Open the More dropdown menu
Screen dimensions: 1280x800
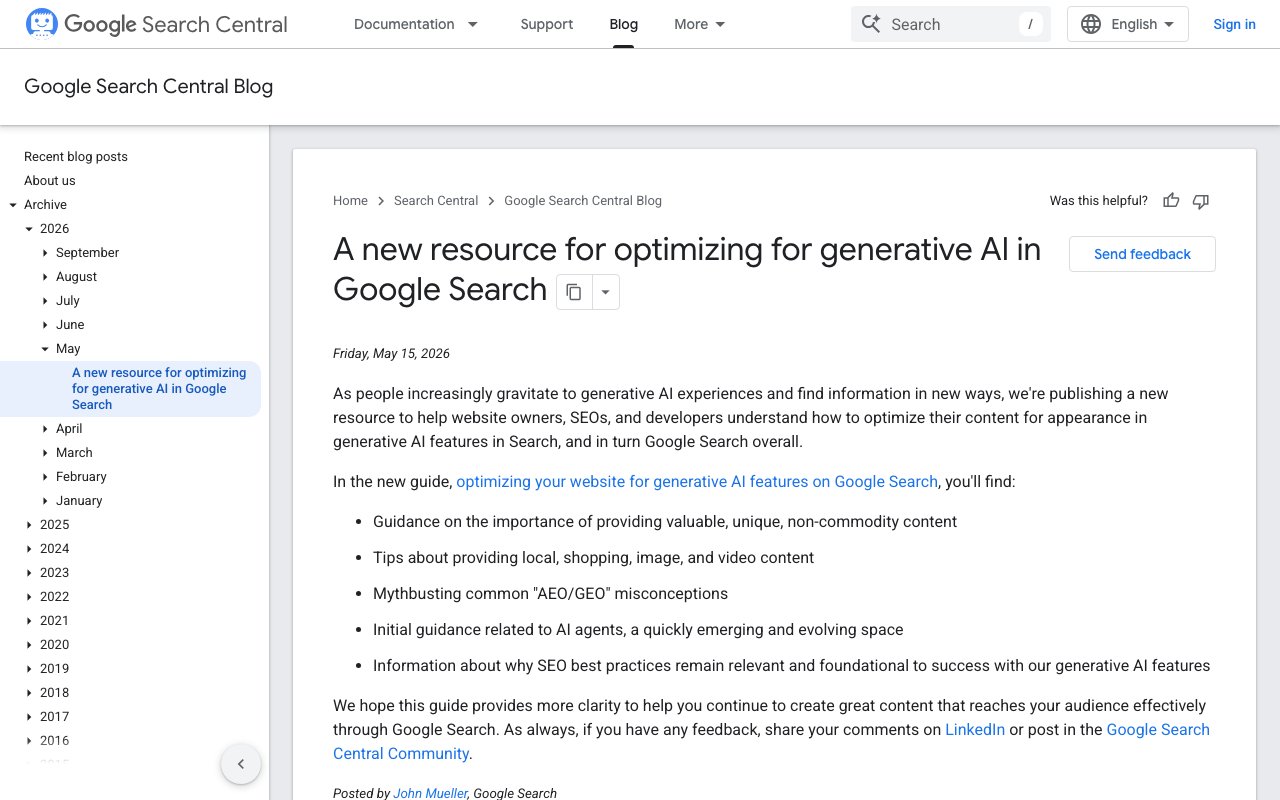point(700,24)
